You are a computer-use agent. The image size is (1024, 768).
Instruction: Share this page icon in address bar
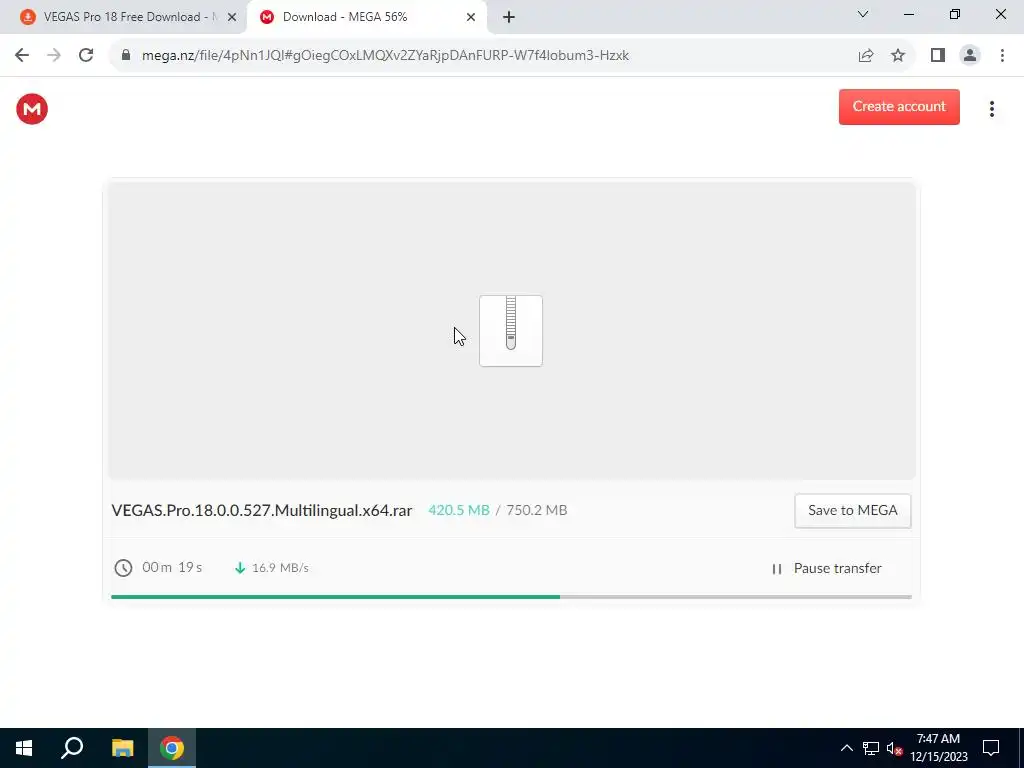coord(866,55)
